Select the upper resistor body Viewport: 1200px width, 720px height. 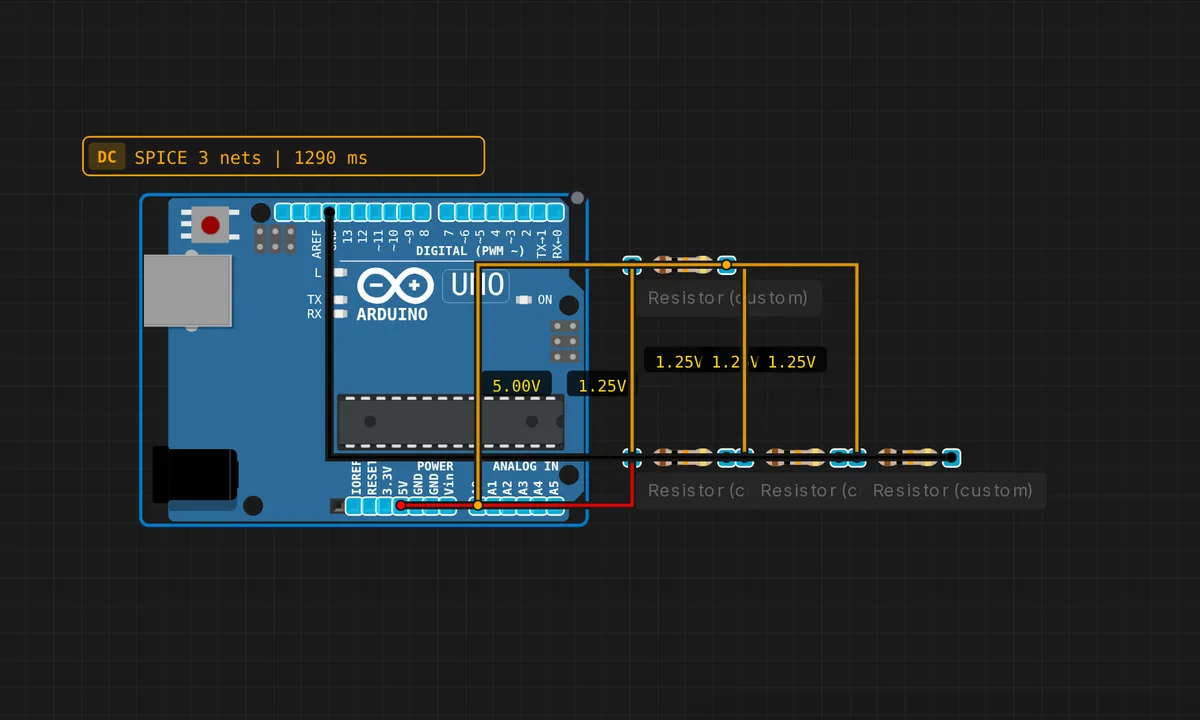click(684, 265)
